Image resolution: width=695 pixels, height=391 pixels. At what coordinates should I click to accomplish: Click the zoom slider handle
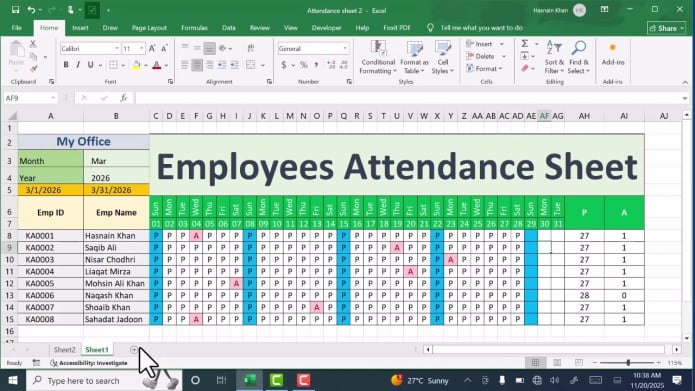tap(628, 363)
